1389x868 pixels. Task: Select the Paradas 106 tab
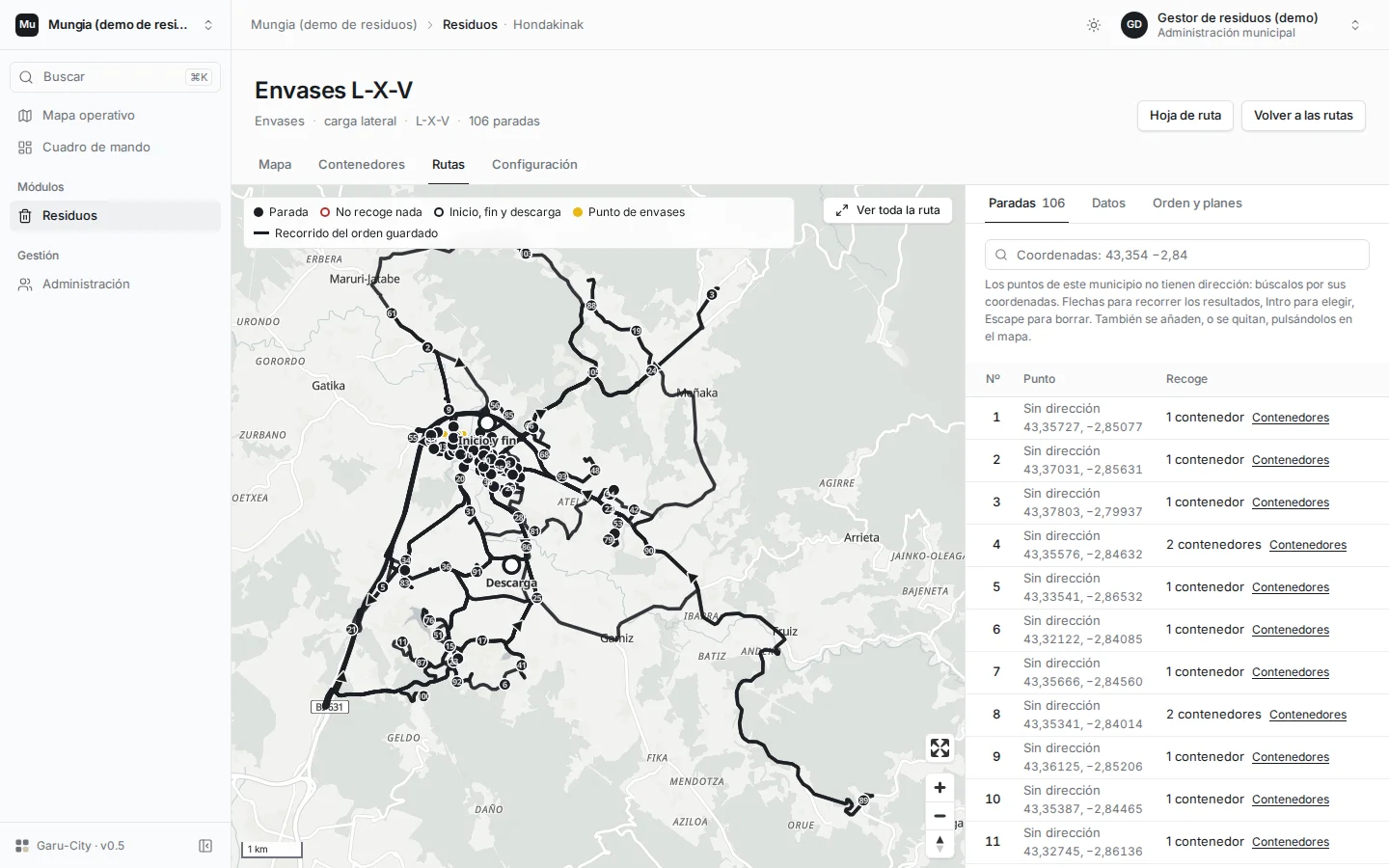(1026, 203)
